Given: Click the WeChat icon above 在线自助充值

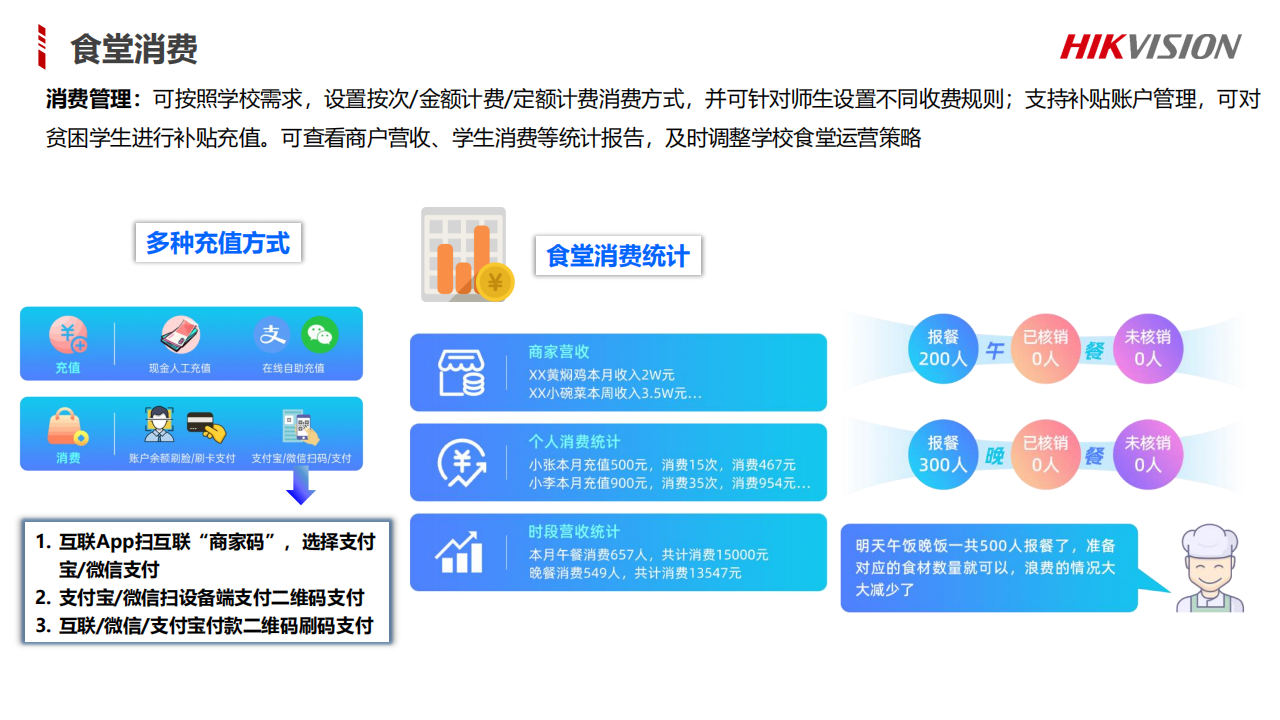Looking at the screenshot, I should click(x=320, y=335).
